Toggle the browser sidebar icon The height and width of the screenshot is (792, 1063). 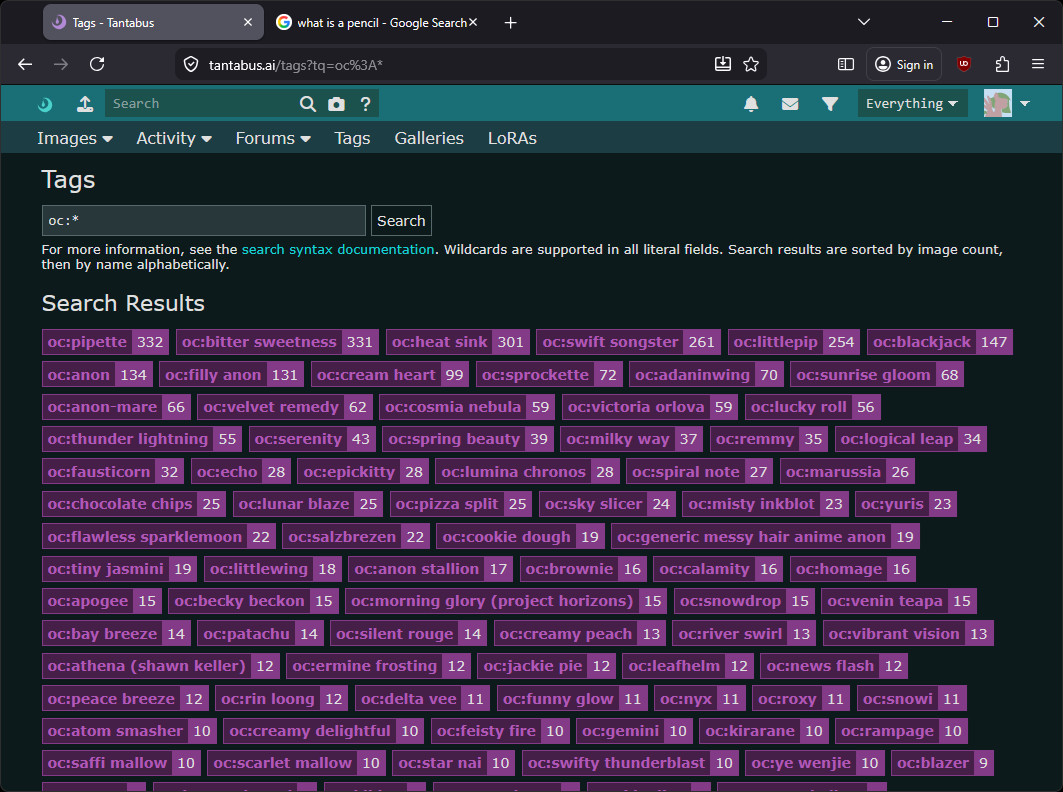pyautogui.click(x=845, y=64)
